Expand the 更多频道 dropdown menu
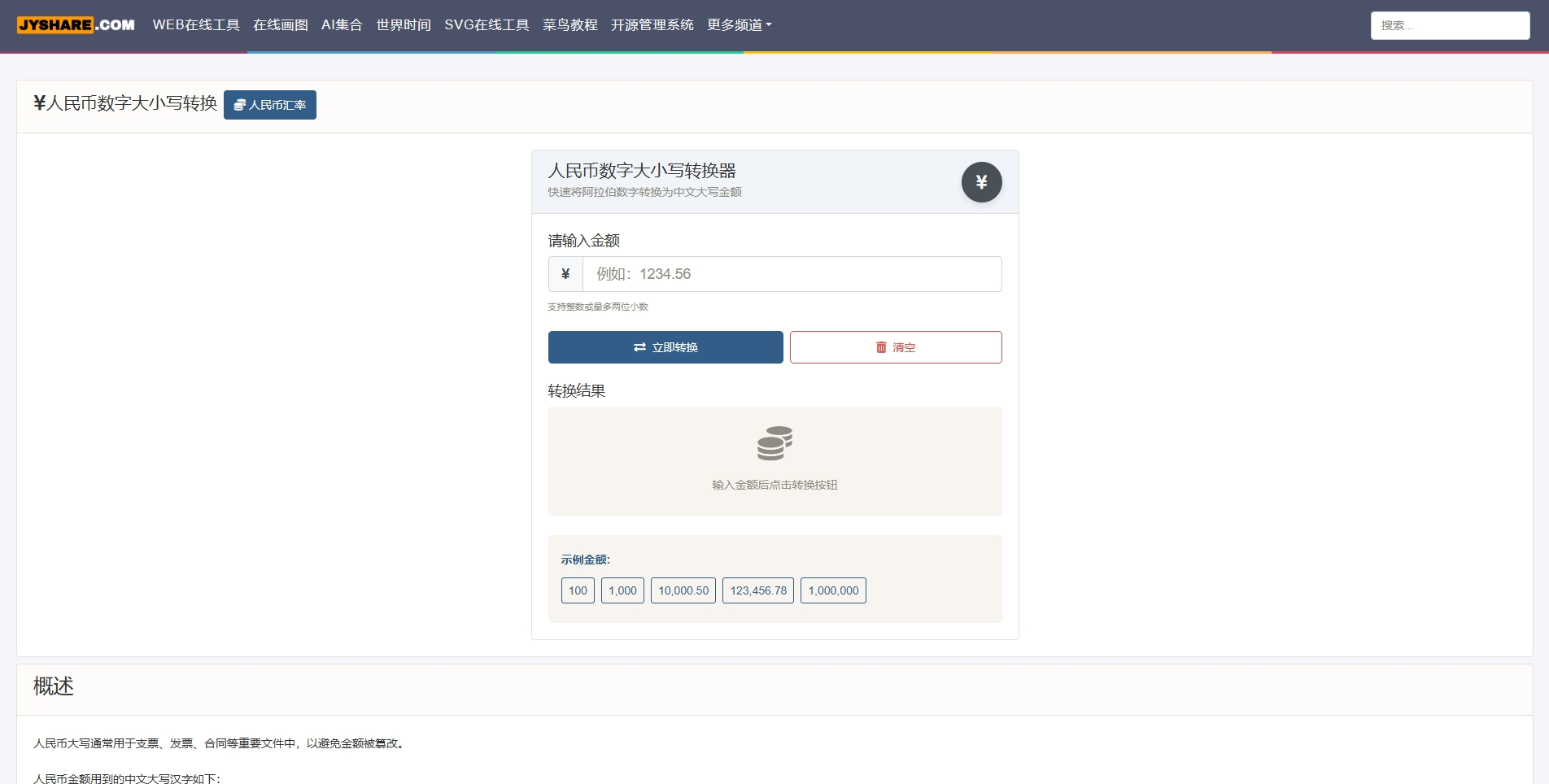This screenshot has height=784, width=1549. click(739, 25)
